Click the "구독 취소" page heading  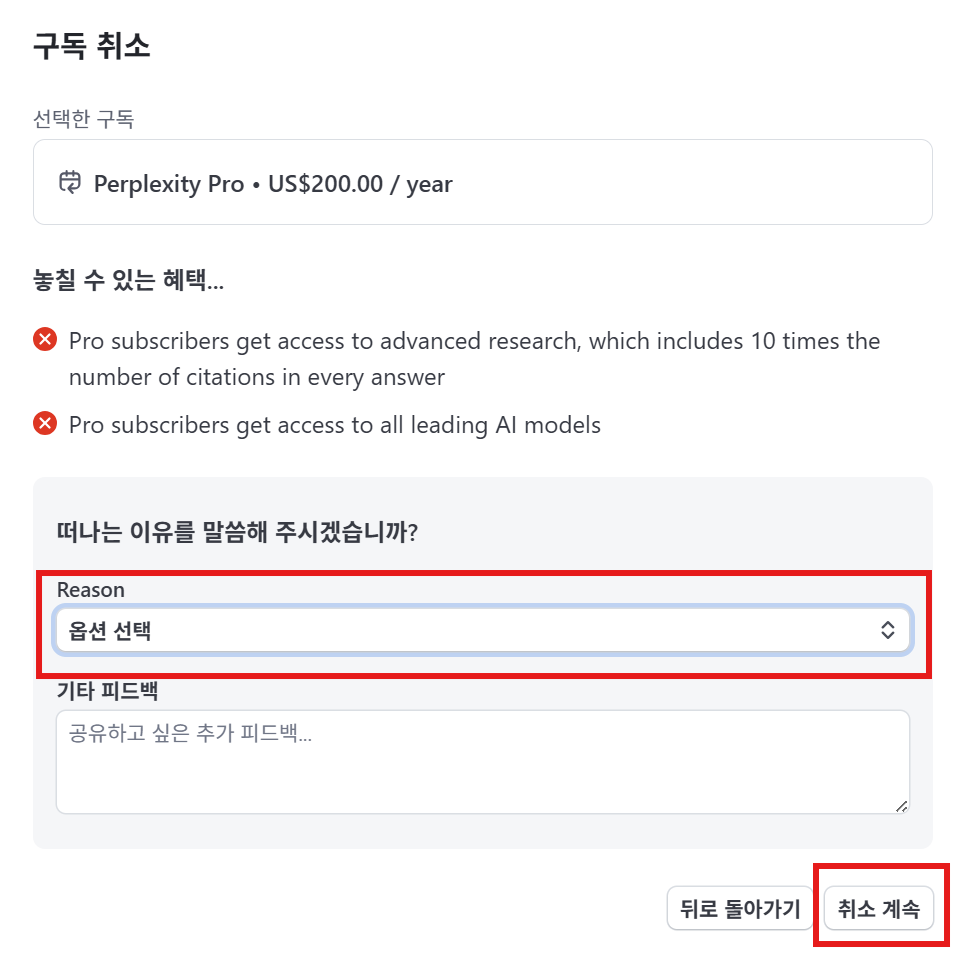(92, 46)
